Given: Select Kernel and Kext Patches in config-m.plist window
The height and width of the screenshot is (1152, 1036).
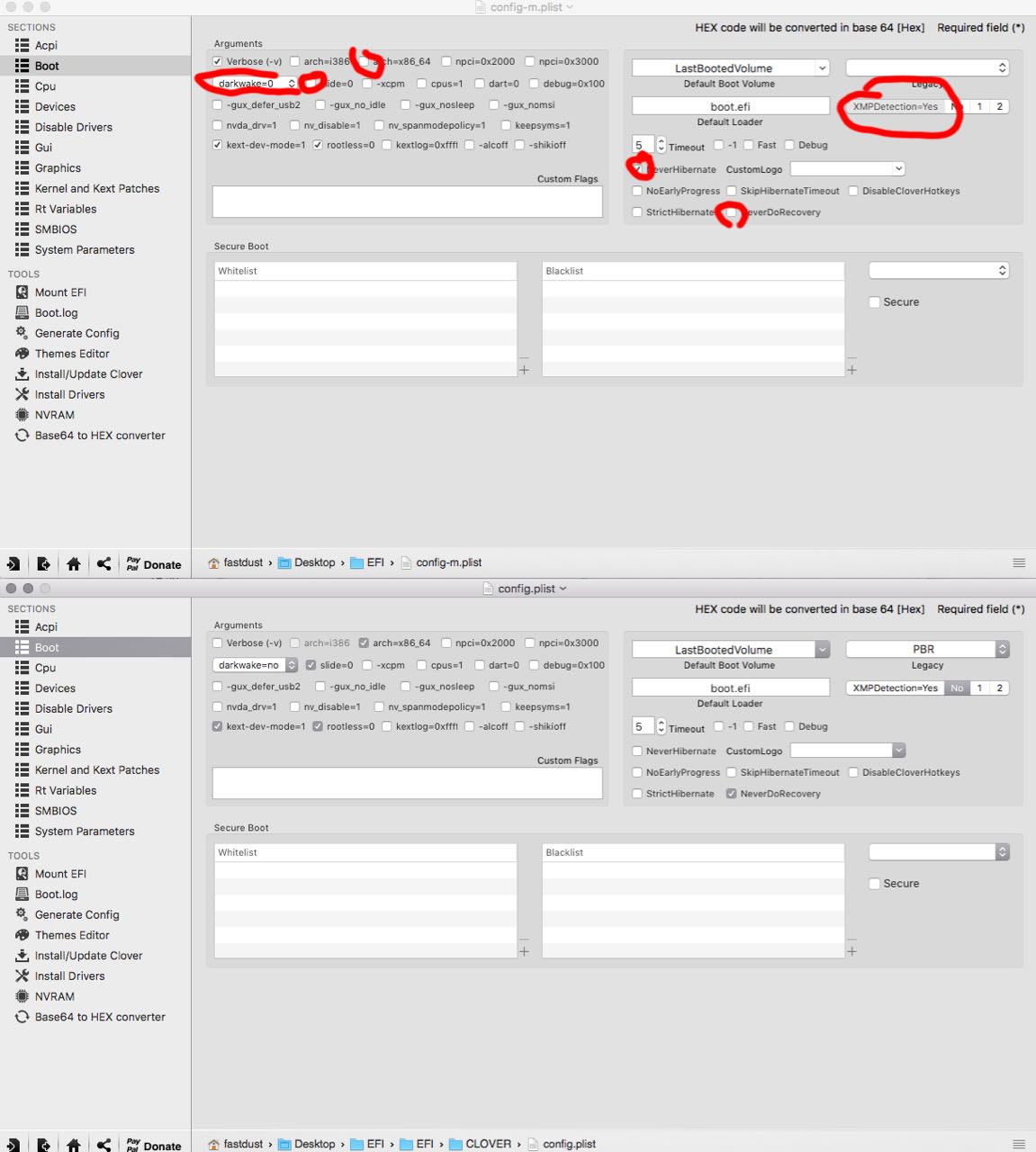Looking at the screenshot, I should [x=95, y=188].
